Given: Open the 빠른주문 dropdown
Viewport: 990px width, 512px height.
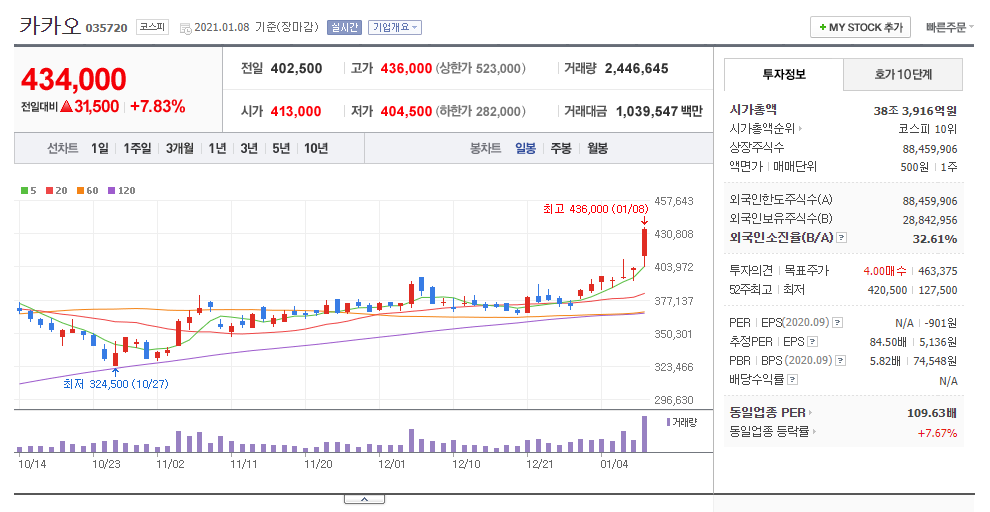Looking at the screenshot, I should tap(950, 27).
